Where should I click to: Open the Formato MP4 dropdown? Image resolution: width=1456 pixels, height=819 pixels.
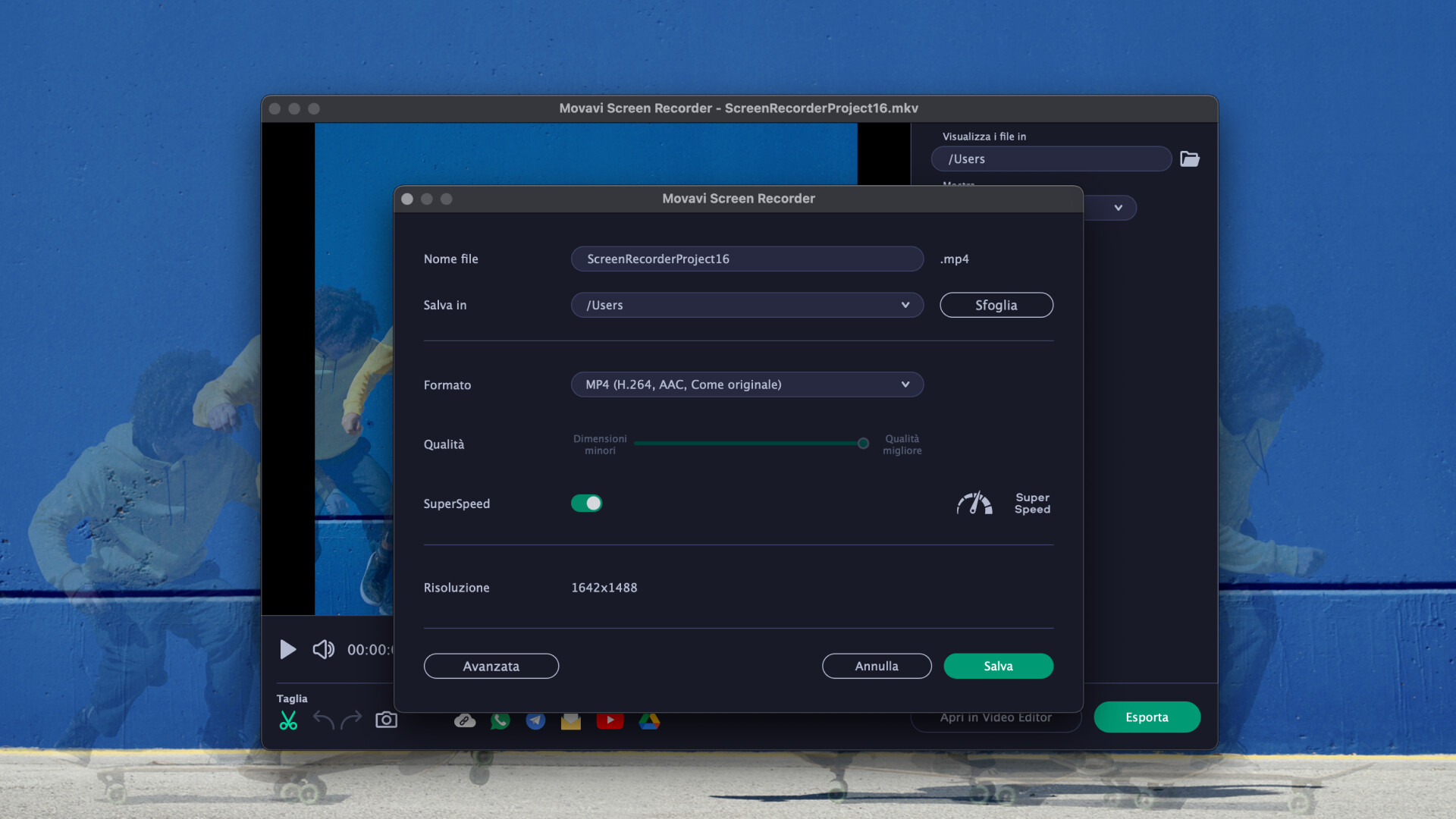[747, 384]
